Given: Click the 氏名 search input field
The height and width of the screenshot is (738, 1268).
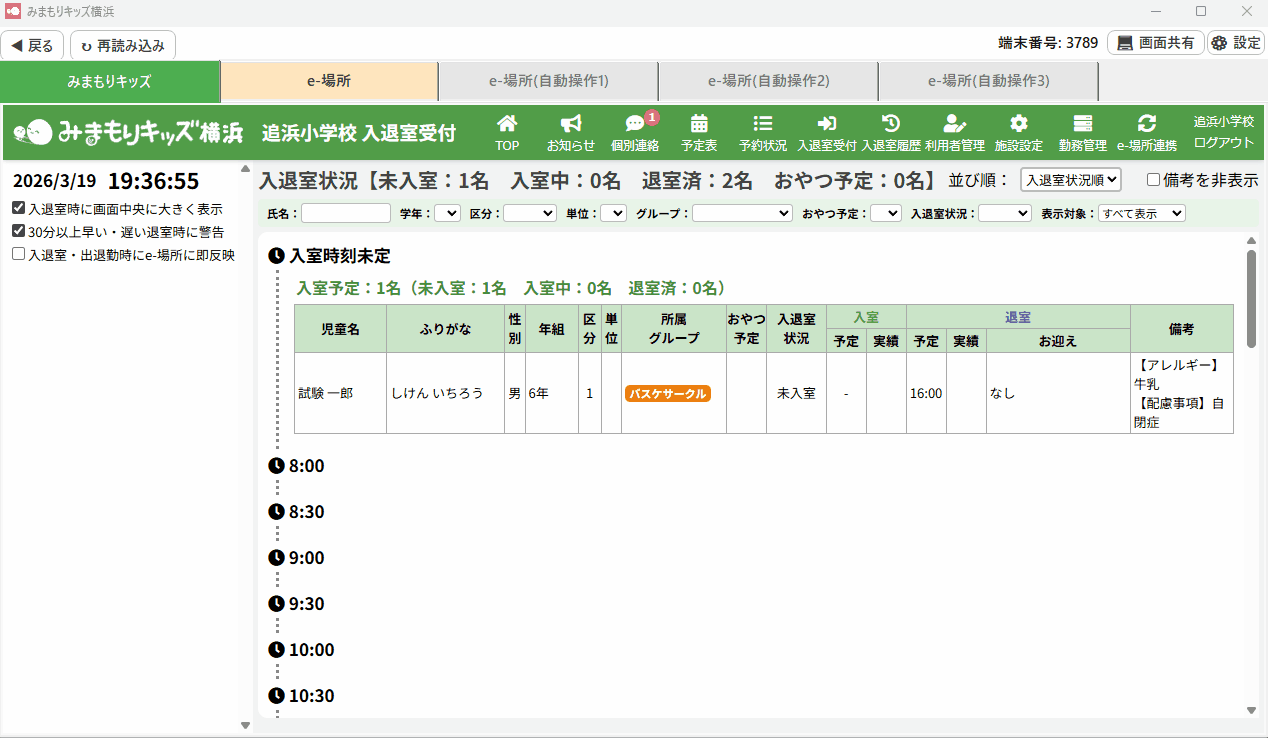Looking at the screenshot, I should tap(346, 213).
